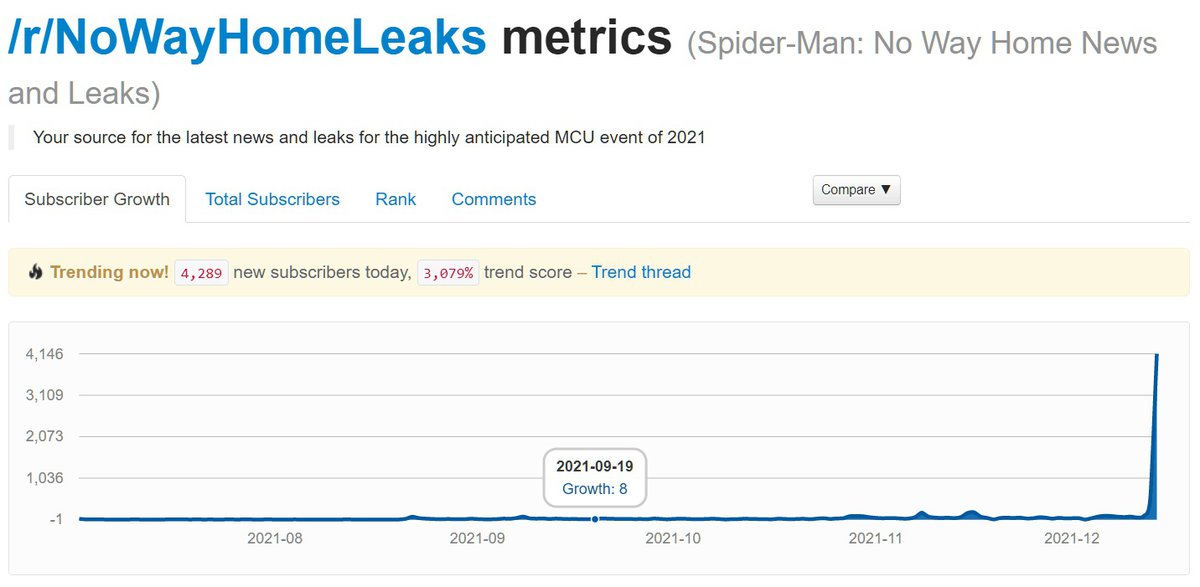This screenshot has width=1200, height=587.
Task: Click the 2021-09-19 data point marker
Action: pyautogui.click(x=595, y=519)
